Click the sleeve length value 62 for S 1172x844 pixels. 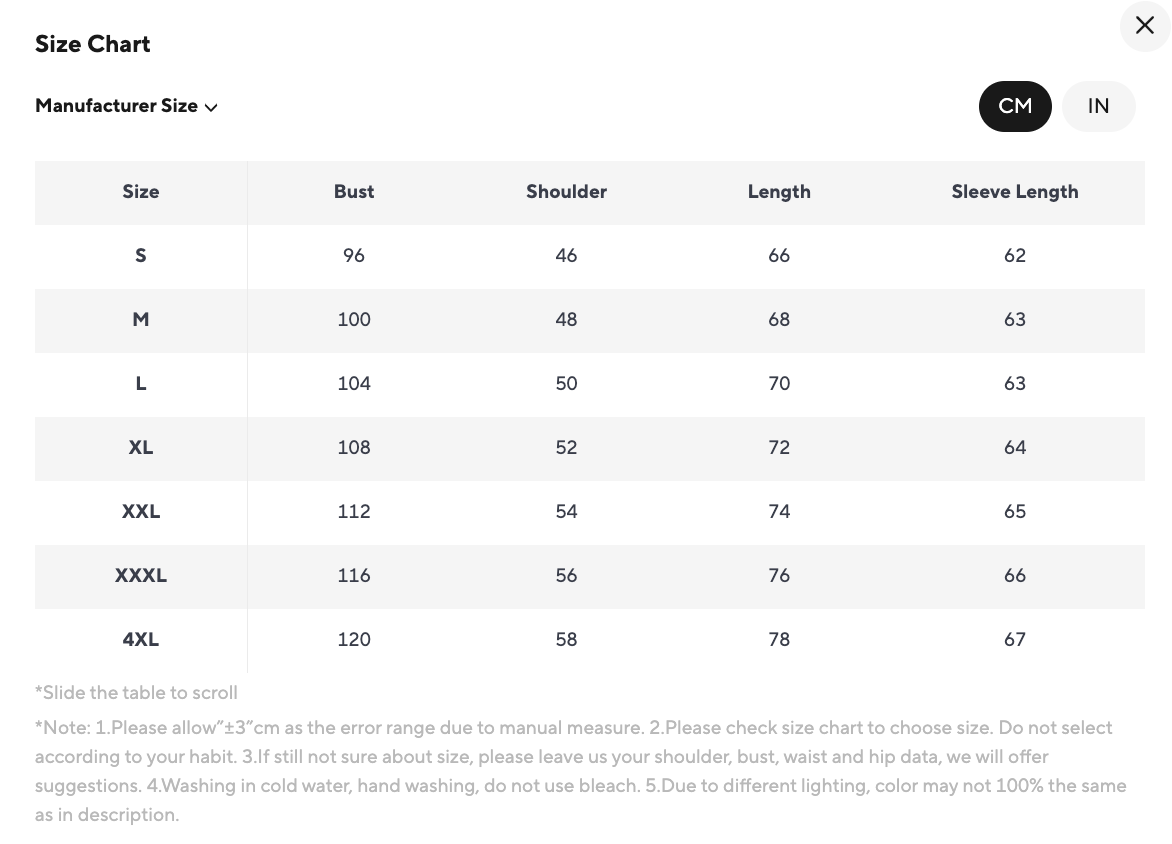coord(1015,256)
